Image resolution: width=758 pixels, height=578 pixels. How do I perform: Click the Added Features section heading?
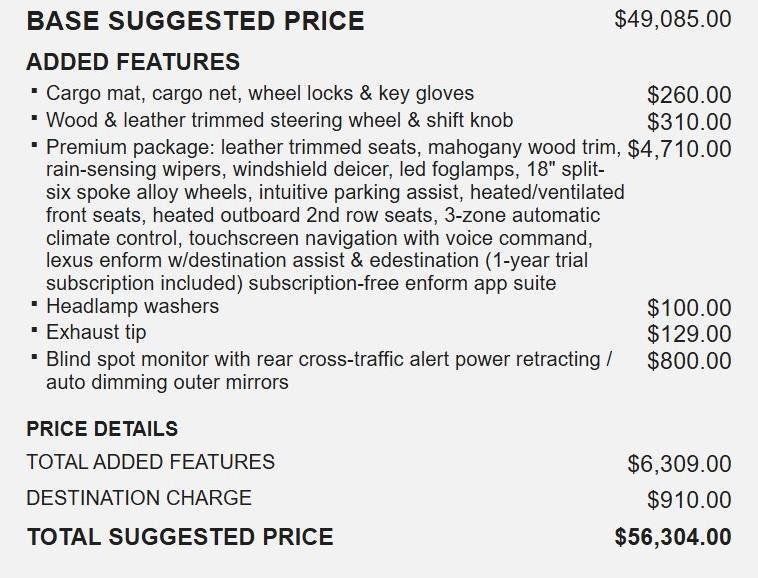coord(133,62)
